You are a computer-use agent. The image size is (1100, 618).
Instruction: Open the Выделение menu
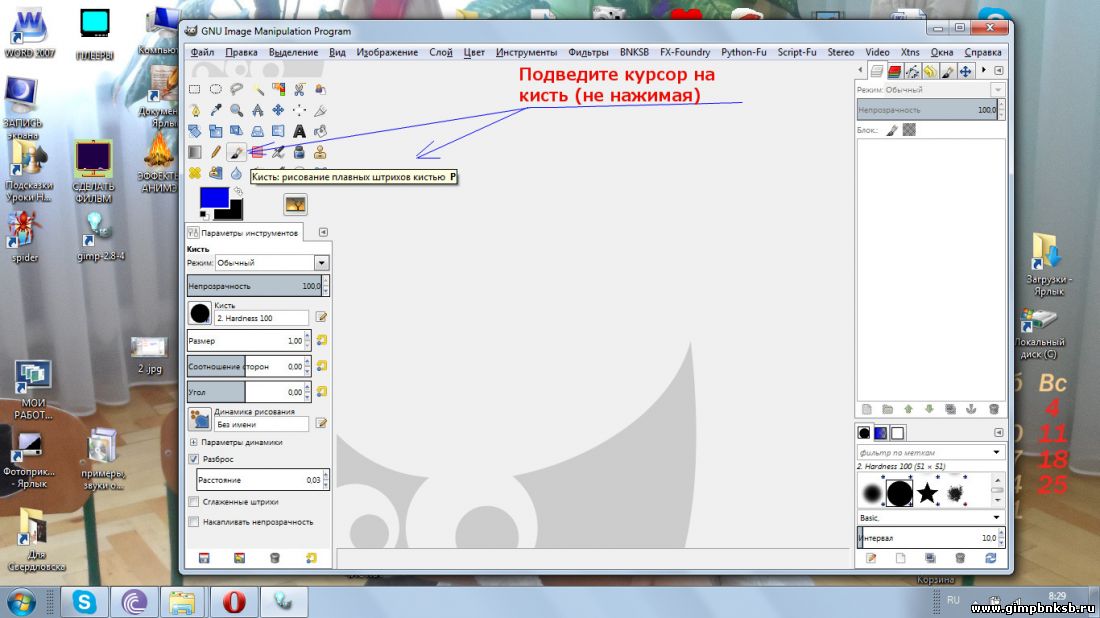coord(293,52)
